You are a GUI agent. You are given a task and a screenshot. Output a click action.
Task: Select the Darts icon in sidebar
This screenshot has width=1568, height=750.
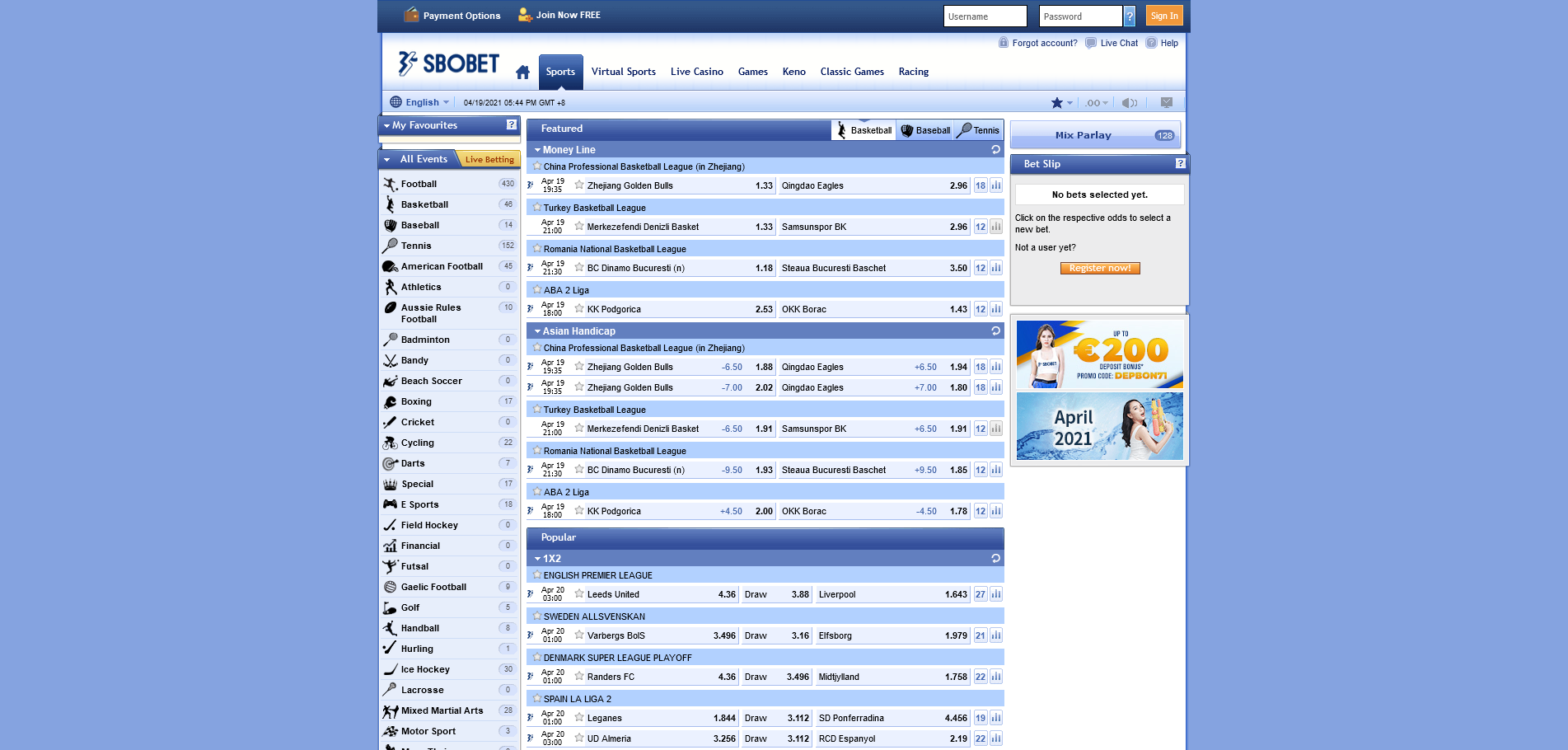point(391,463)
